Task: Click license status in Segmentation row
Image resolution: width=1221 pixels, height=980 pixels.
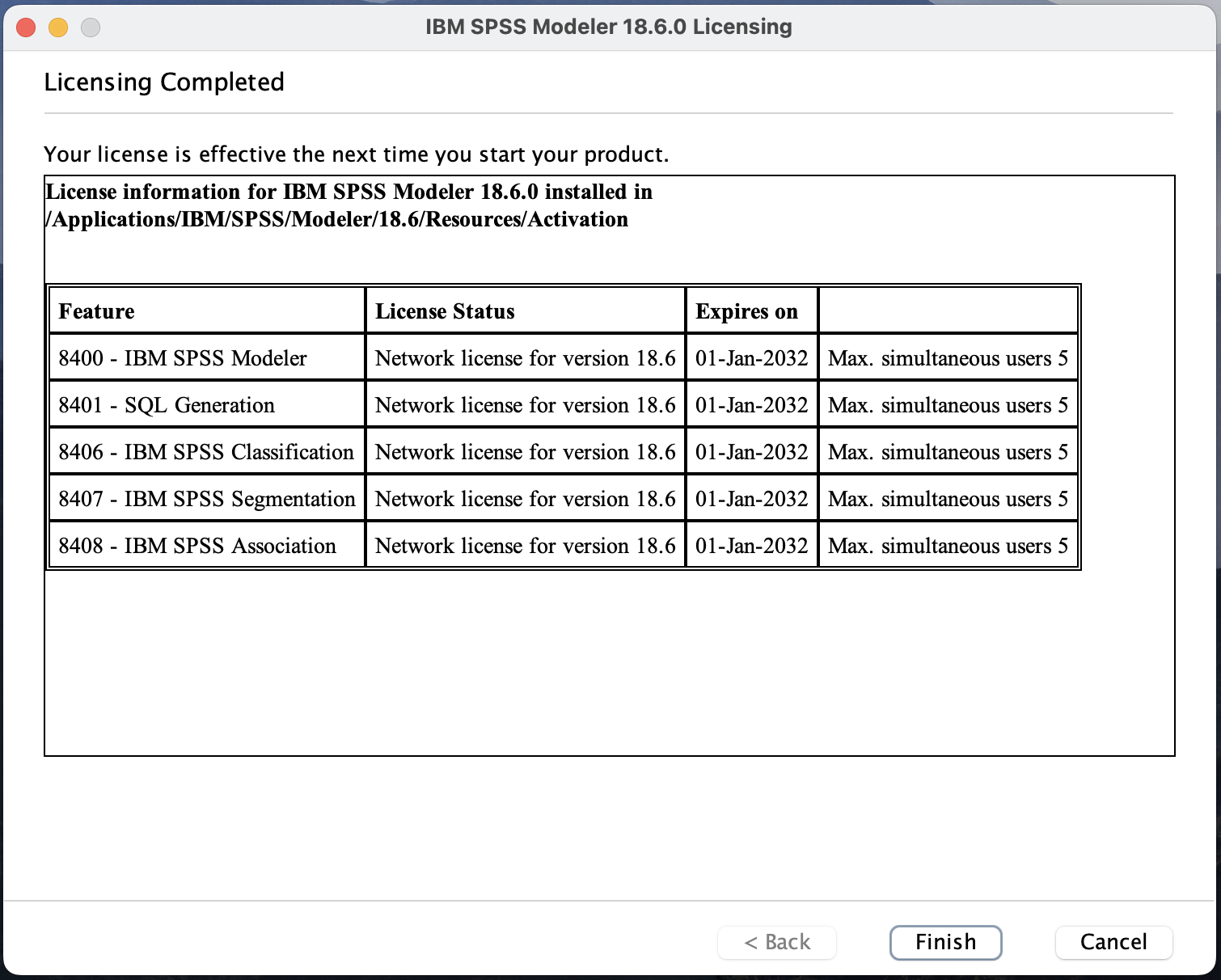Action: (x=526, y=499)
